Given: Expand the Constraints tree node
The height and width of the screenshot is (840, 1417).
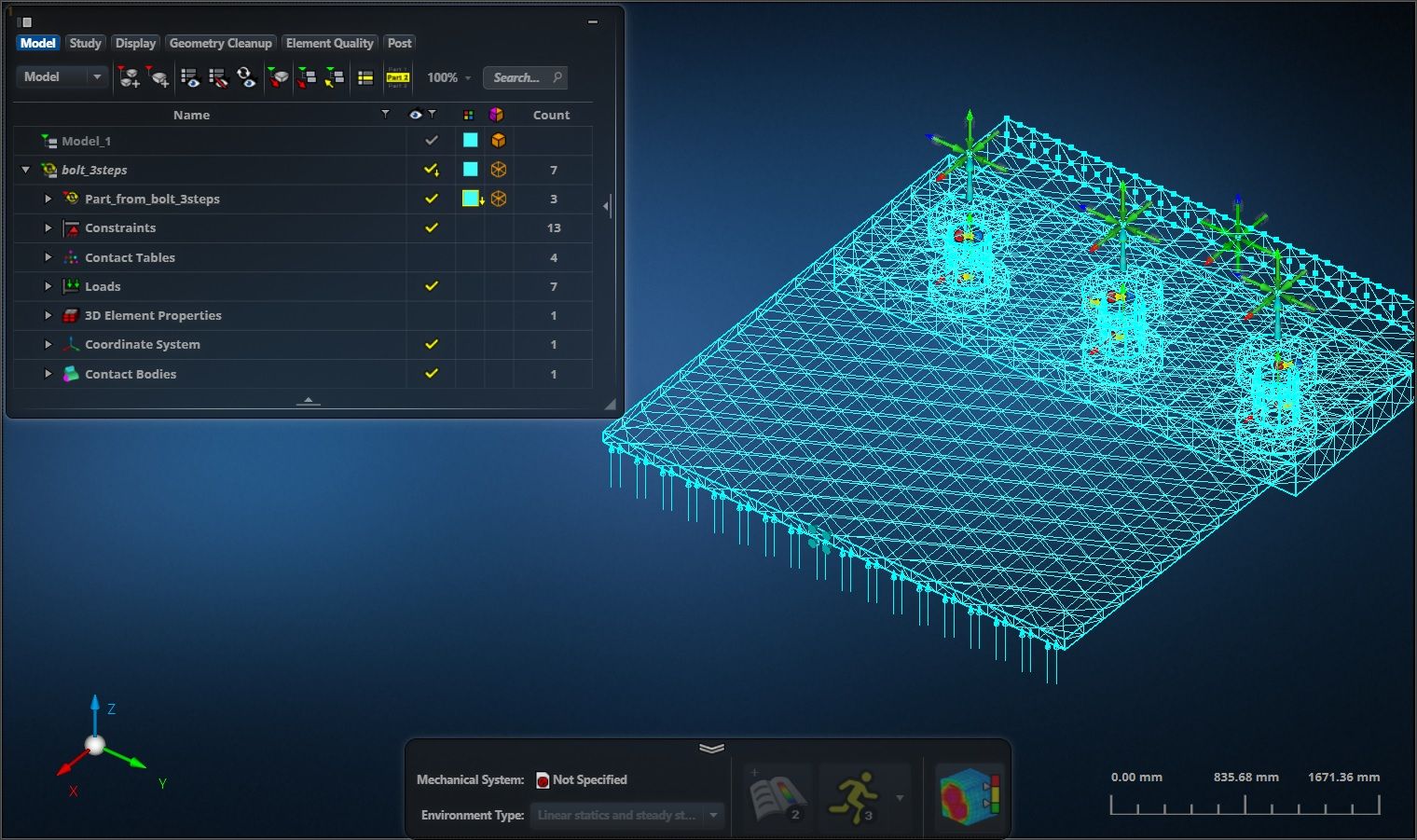Looking at the screenshot, I should [x=48, y=227].
